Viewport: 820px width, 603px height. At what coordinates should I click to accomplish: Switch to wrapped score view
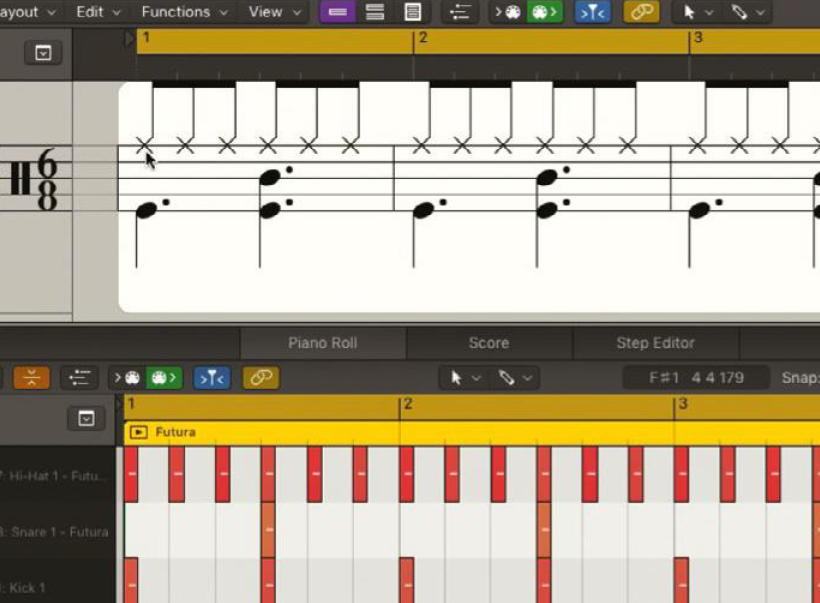coord(375,12)
